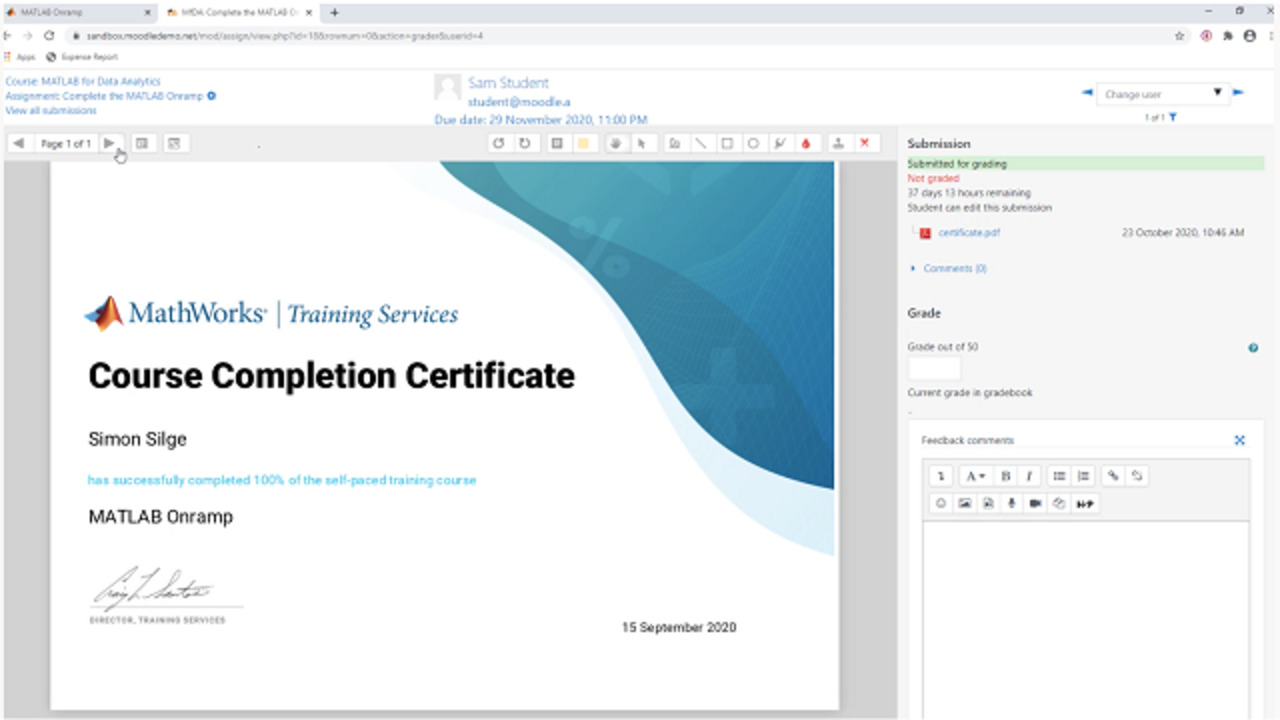Image resolution: width=1280 pixels, height=720 pixels.
Task: Open the font style dropdown in editor
Action: click(x=974, y=476)
